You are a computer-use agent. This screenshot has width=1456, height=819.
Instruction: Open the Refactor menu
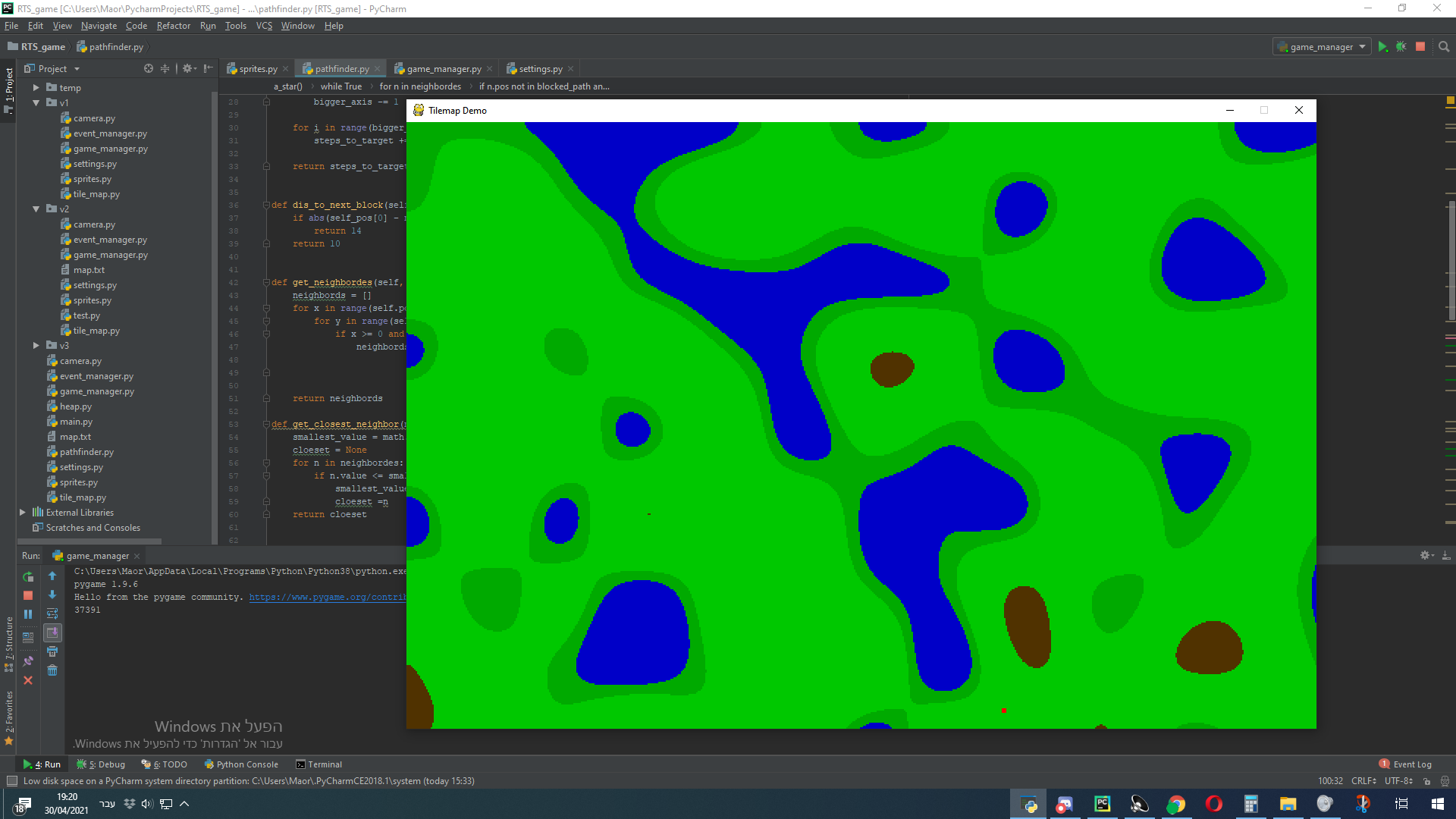pos(174,26)
